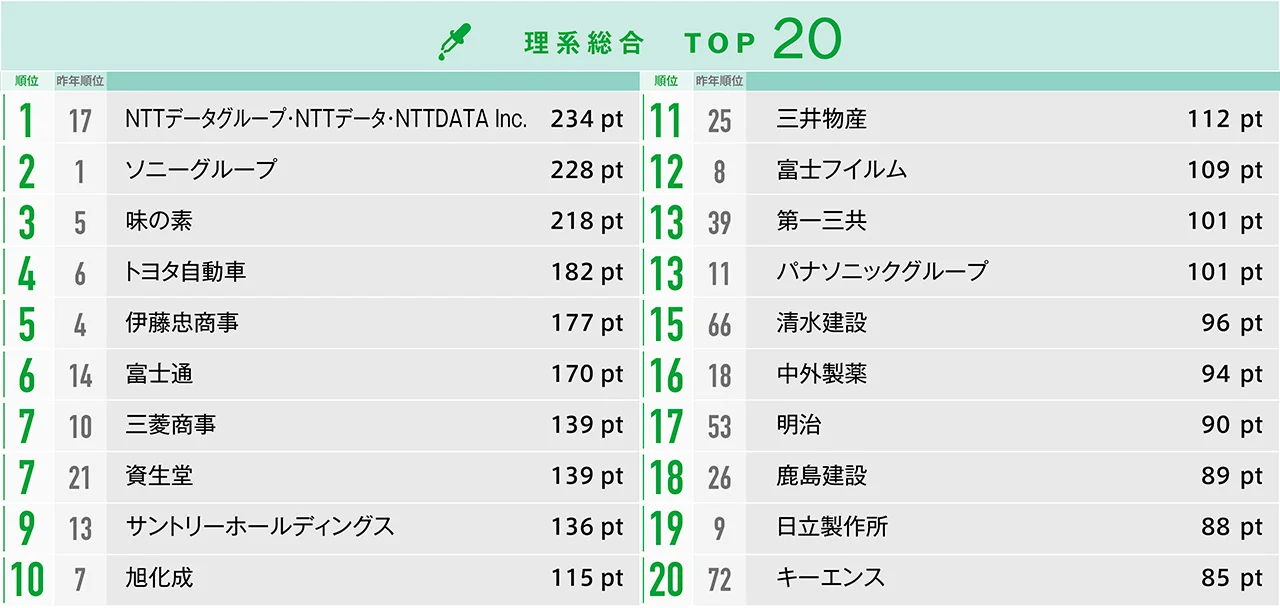Click the left 昨年順位 column header
The width and height of the screenshot is (1280, 608).
pos(81,81)
